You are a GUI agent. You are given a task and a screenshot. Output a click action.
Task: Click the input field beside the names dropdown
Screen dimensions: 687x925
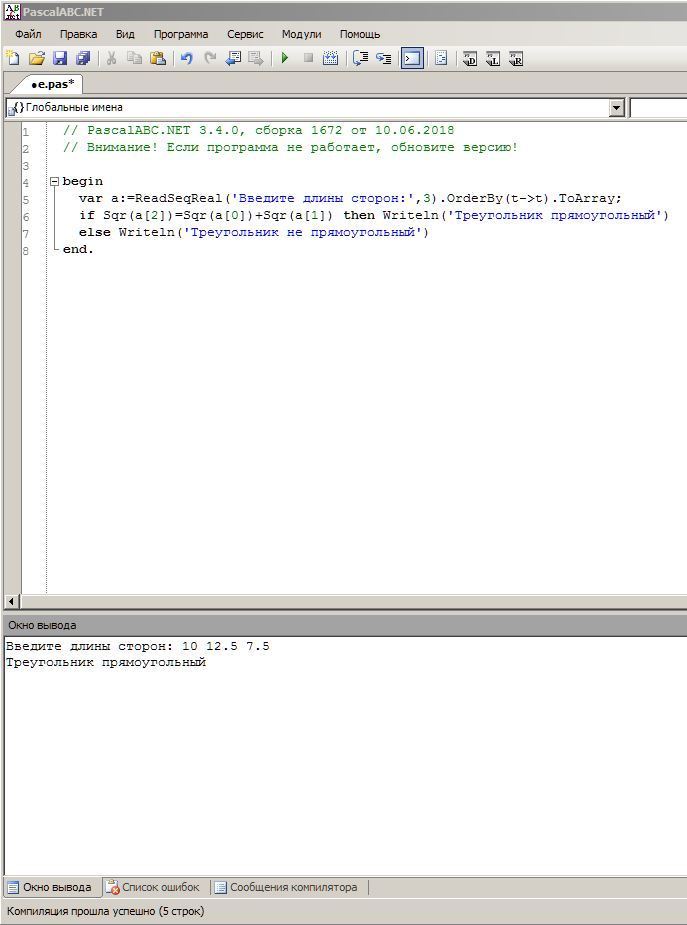[x=658, y=107]
